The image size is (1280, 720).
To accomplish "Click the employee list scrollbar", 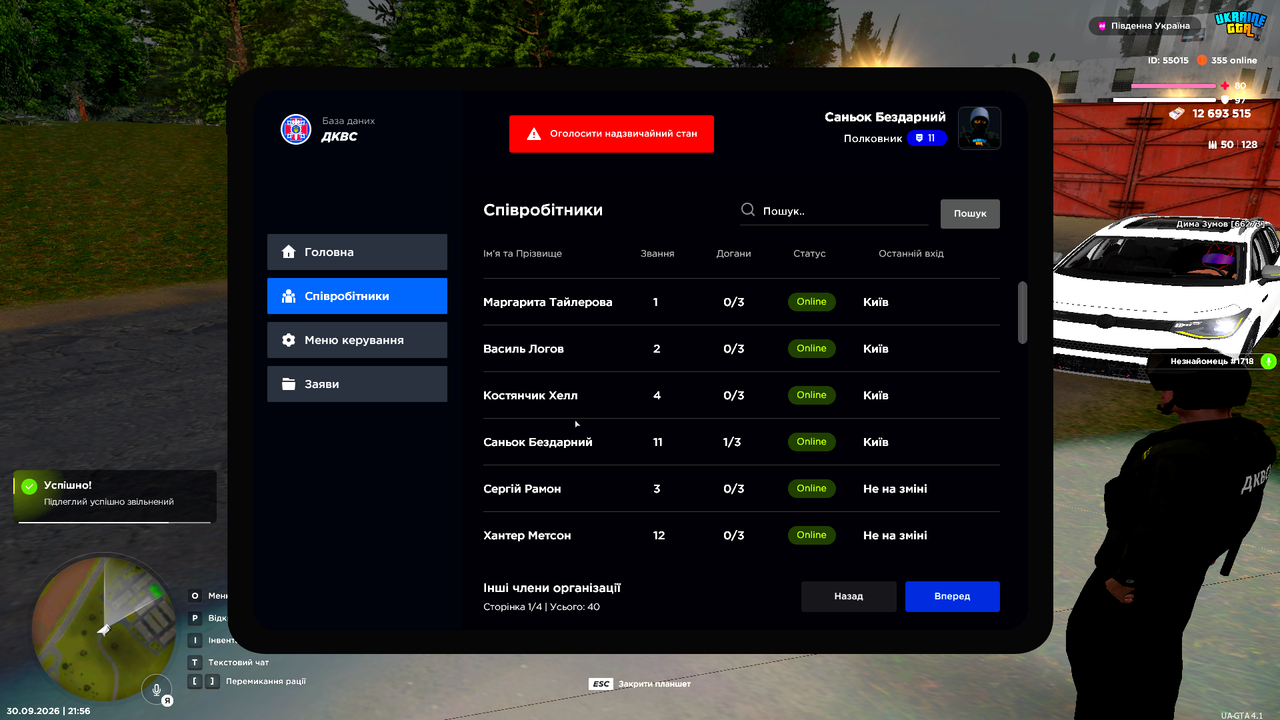I will click(x=1022, y=313).
